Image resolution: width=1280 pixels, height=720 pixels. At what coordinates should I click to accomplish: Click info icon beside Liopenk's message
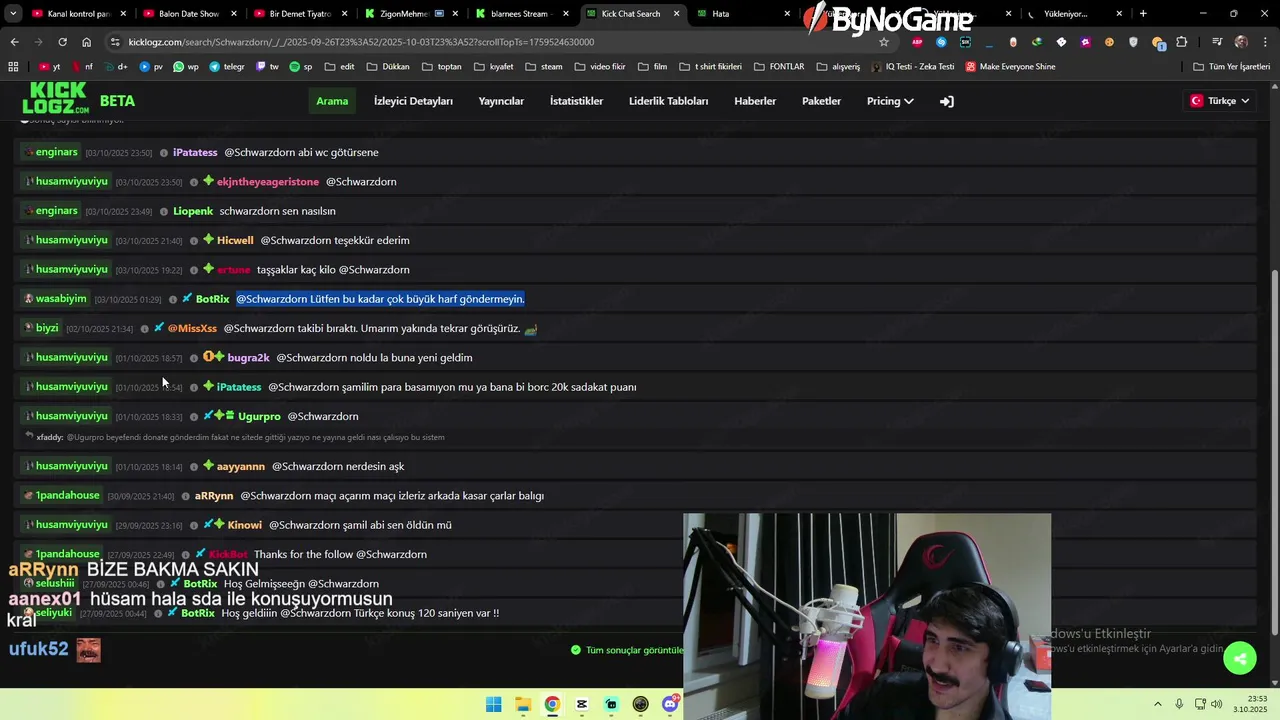click(164, 211)
